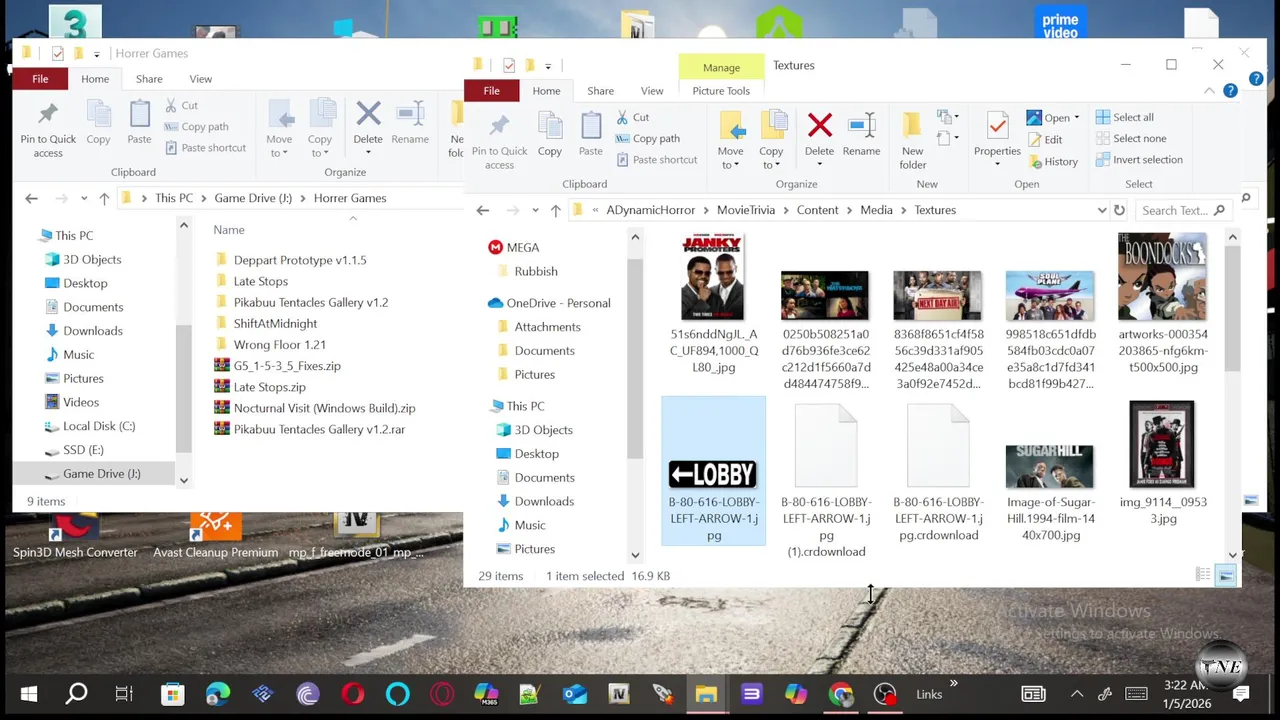Click Move to icon in Textures ribbon
This screenshot has width=1280, height=720.
[730, 140]
